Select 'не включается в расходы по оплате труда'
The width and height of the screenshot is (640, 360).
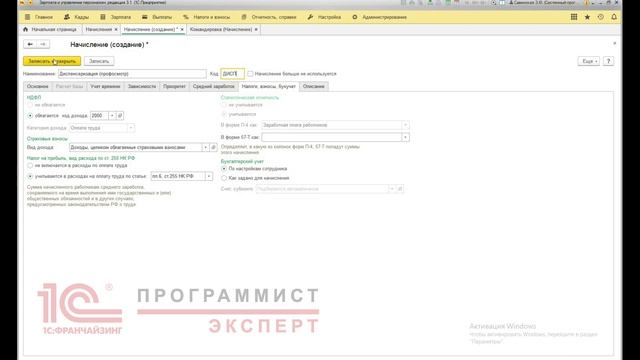(x=30, y=166)
